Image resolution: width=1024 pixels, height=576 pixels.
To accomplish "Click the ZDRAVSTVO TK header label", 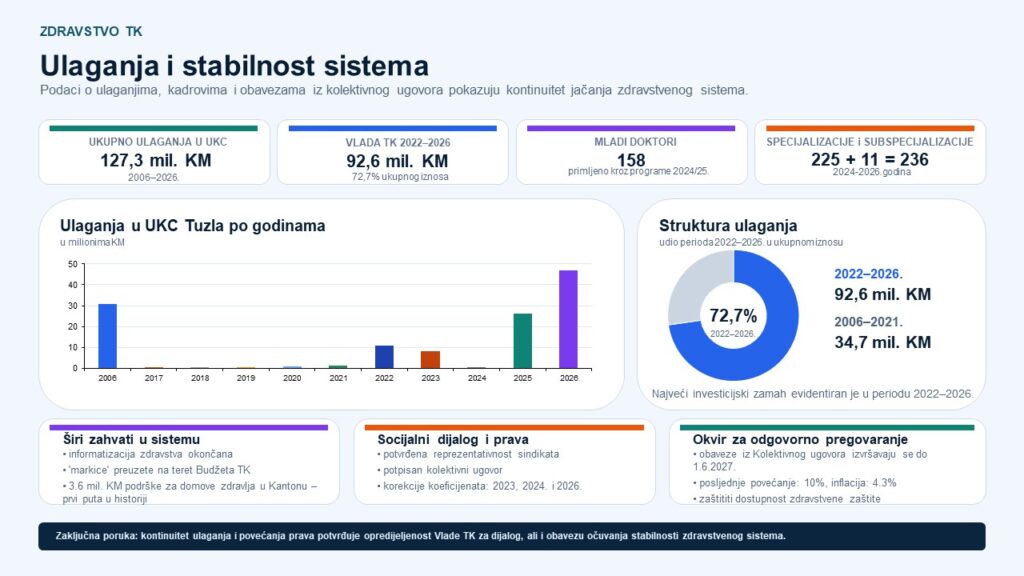I will pyautogui.click(x=91, y=31).
